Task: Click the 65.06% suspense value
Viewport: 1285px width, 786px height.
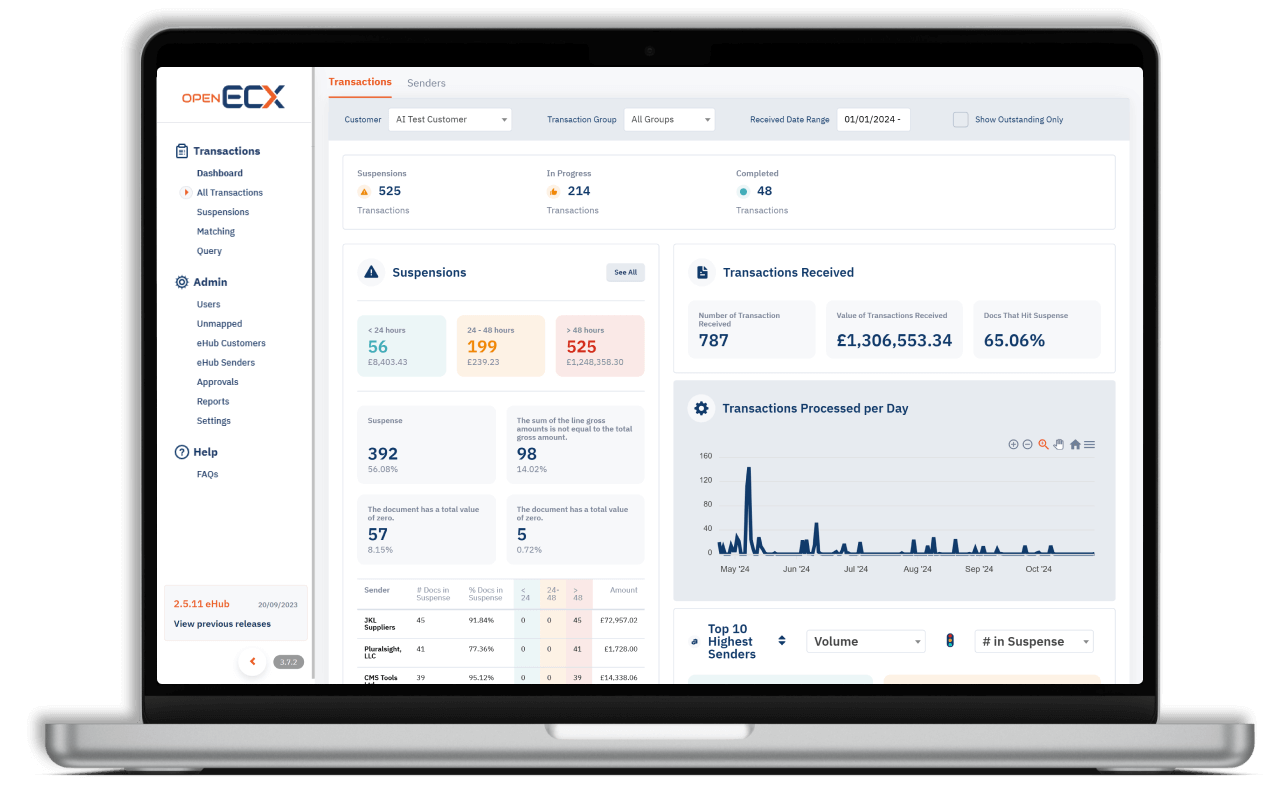Action: click(1014, 341)
